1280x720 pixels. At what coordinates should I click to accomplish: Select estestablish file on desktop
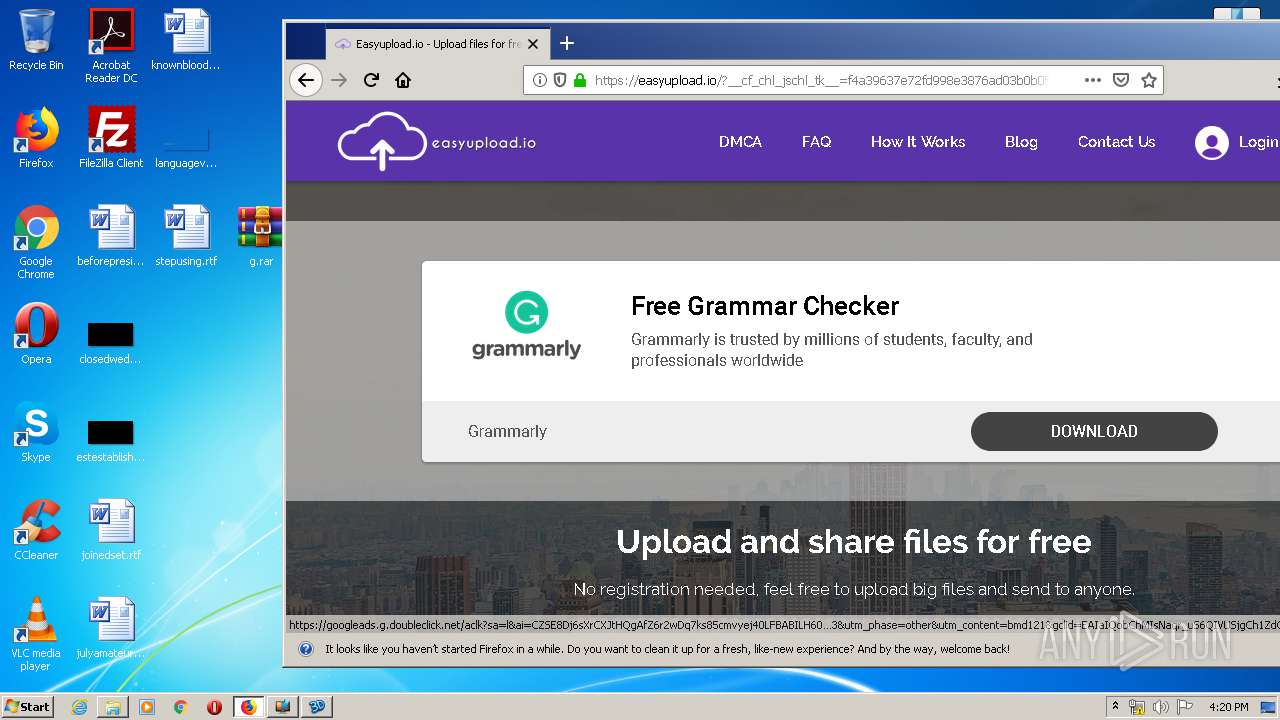pyautogui.click(x=110, y=441)
